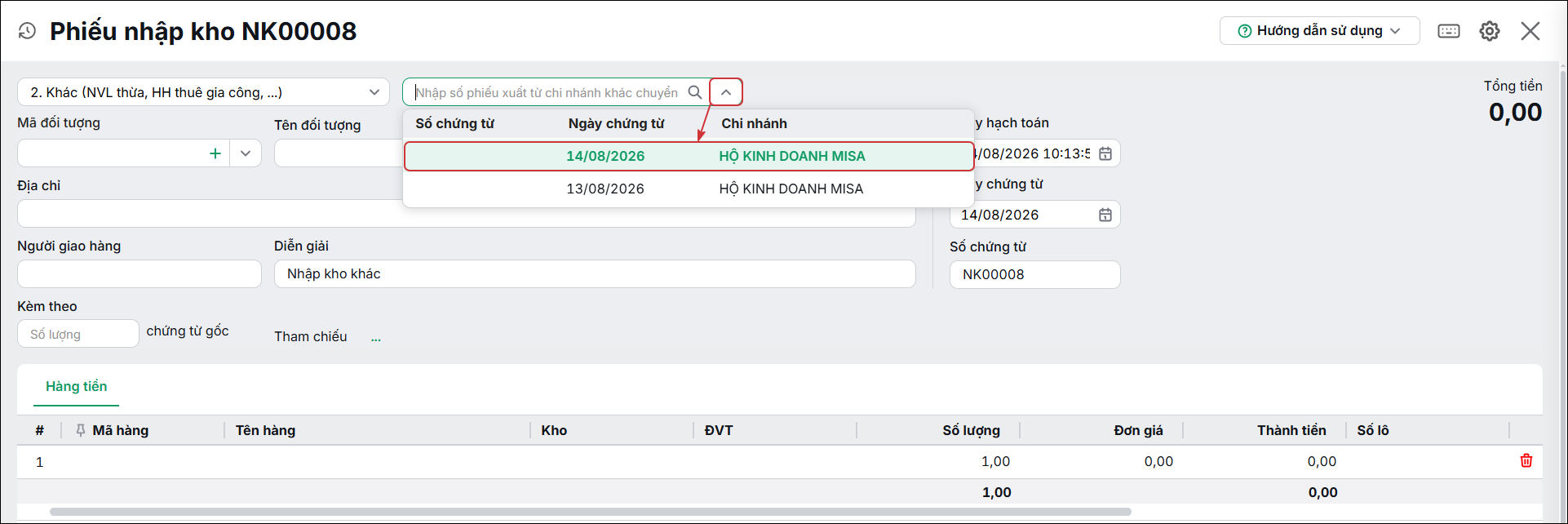Open the history icon beside the title
This screenshot has height=524, width=1568.
point(27,31)
